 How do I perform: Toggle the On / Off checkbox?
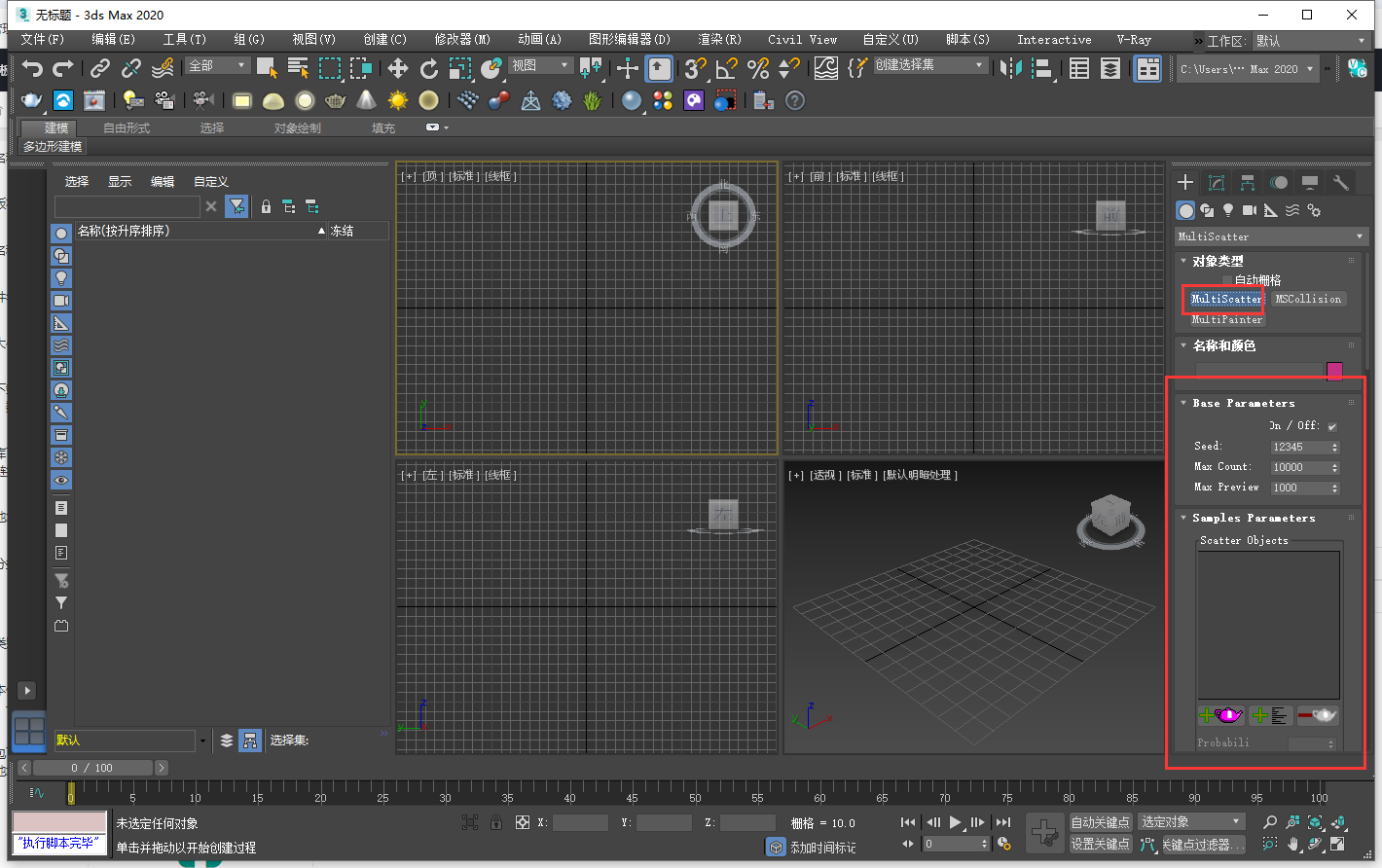pos(1332,426)
